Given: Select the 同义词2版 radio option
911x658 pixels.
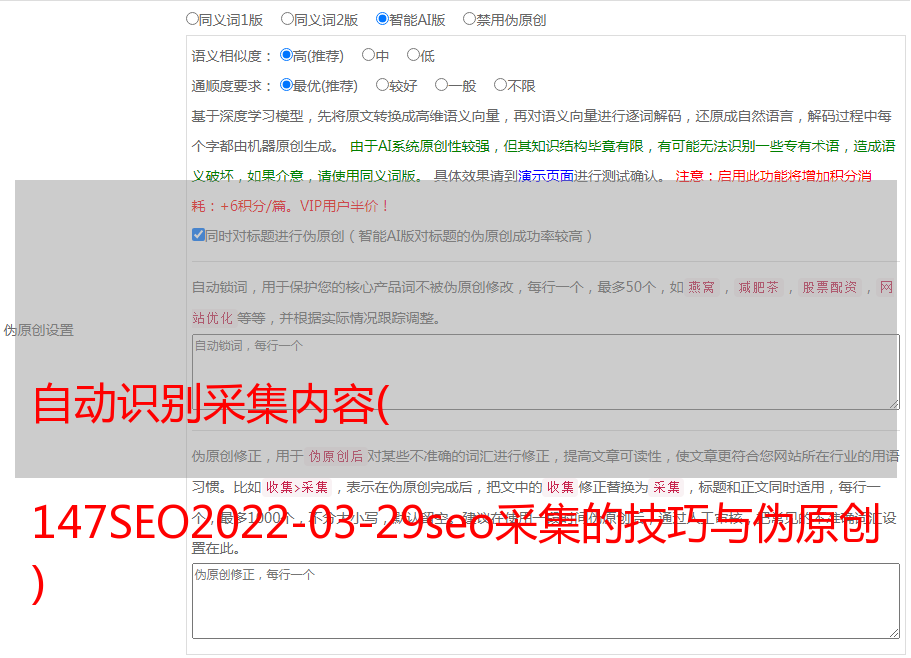Looking at the screenshot, I should coord(287,19).
